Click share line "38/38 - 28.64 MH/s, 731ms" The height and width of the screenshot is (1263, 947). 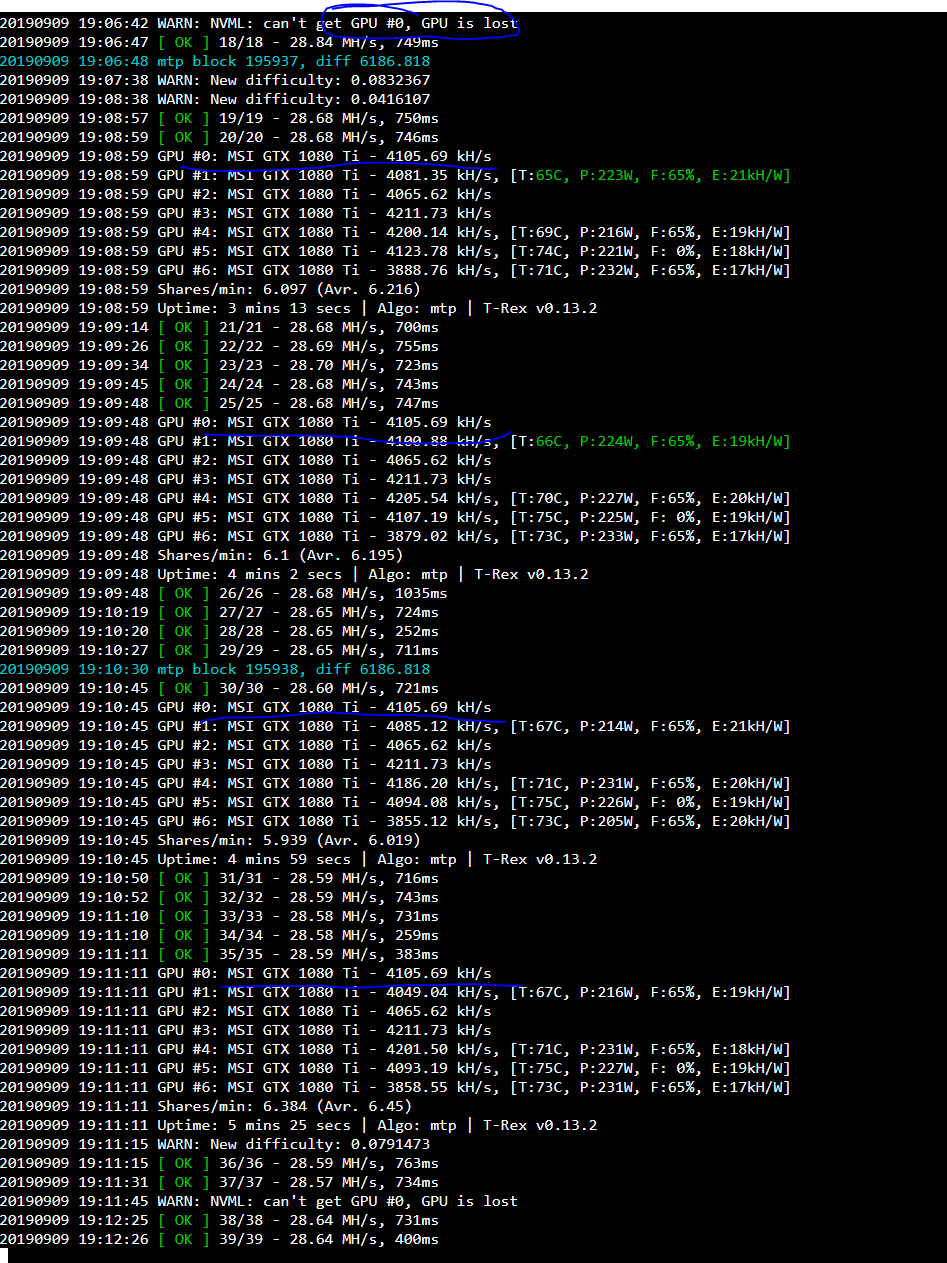[219, 1220]
